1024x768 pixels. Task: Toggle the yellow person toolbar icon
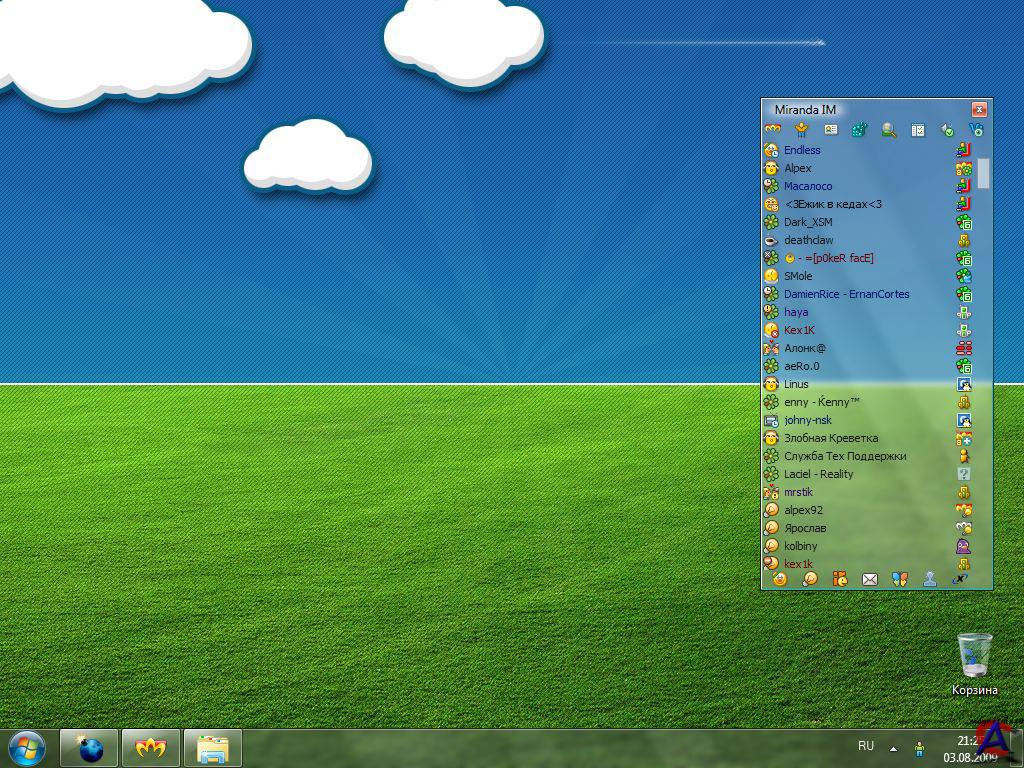pyautogui.click(x=801, y=130)
